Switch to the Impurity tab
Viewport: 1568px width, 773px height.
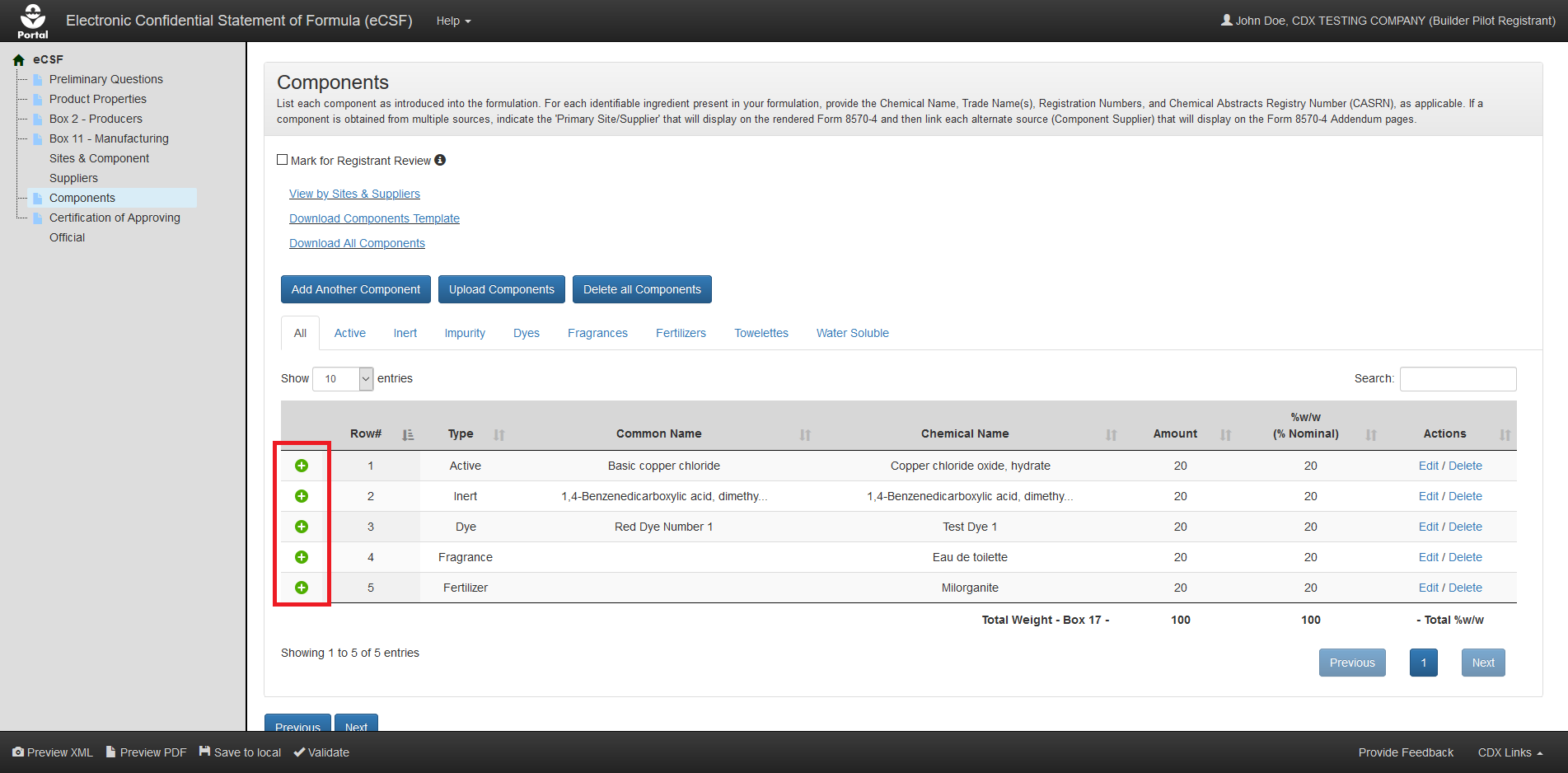465,333
